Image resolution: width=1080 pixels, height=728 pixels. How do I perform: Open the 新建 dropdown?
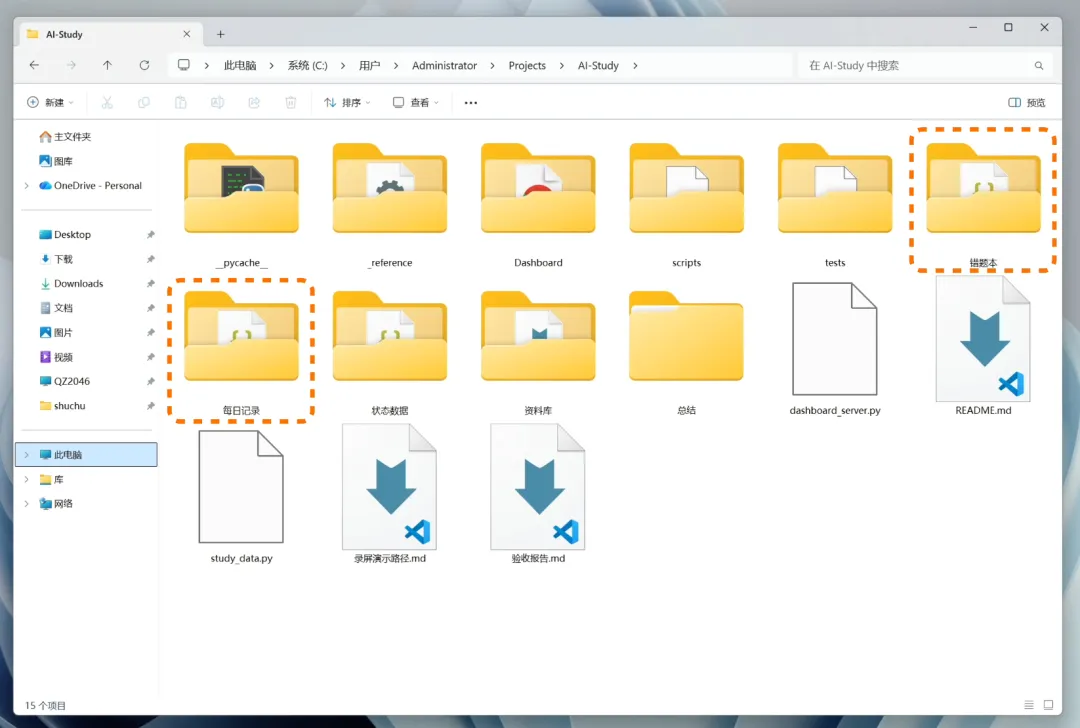tap(50, 103)
